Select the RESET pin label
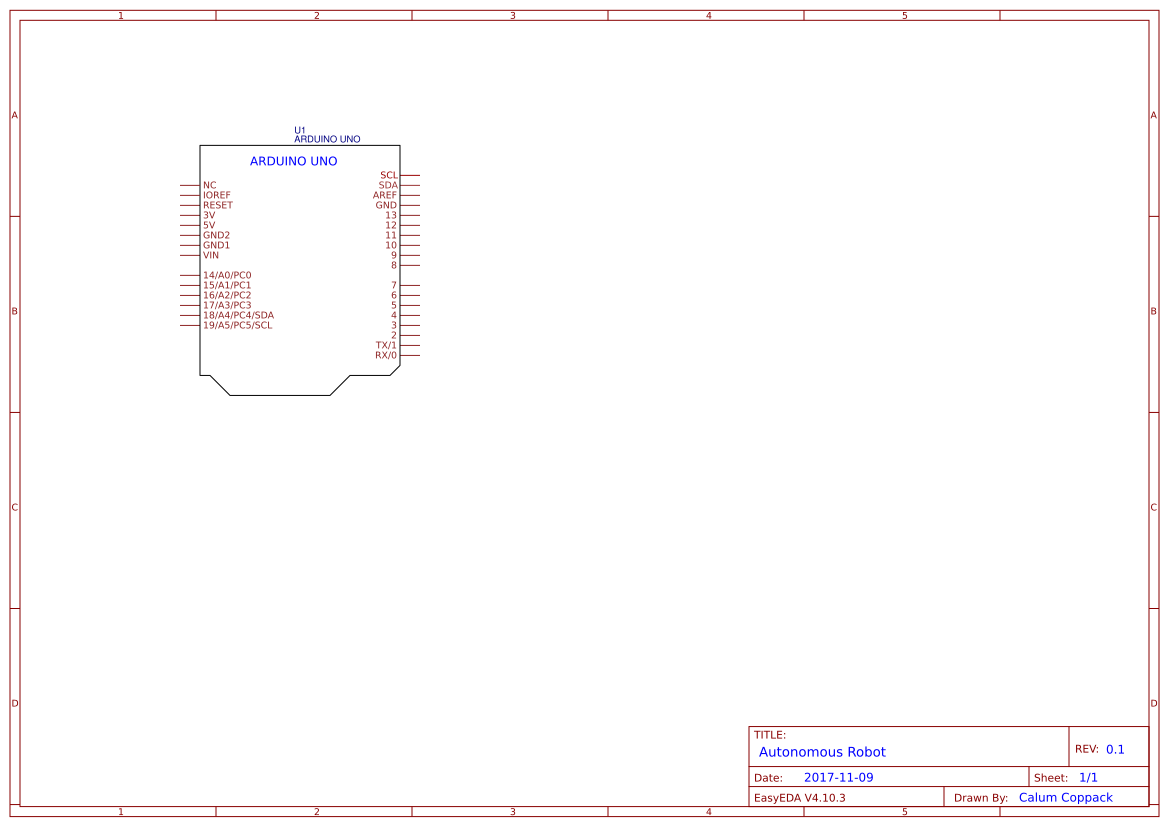This screenshot has height=827, width=1169. coord(217,204)
